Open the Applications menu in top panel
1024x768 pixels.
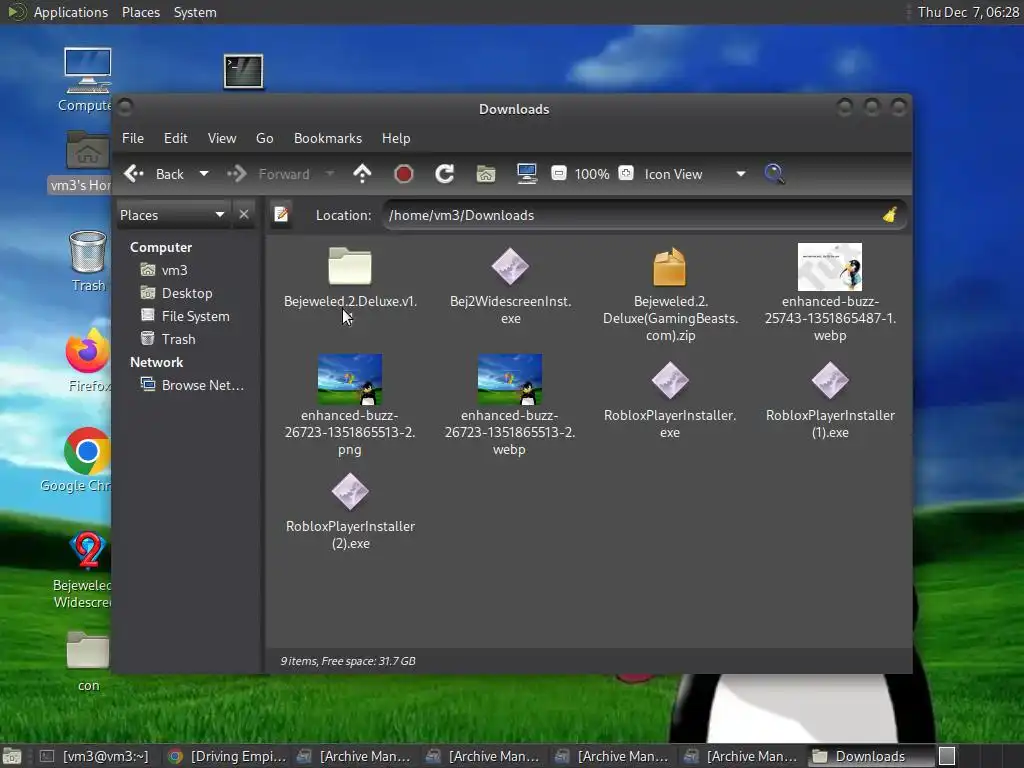tap(71, 12)
